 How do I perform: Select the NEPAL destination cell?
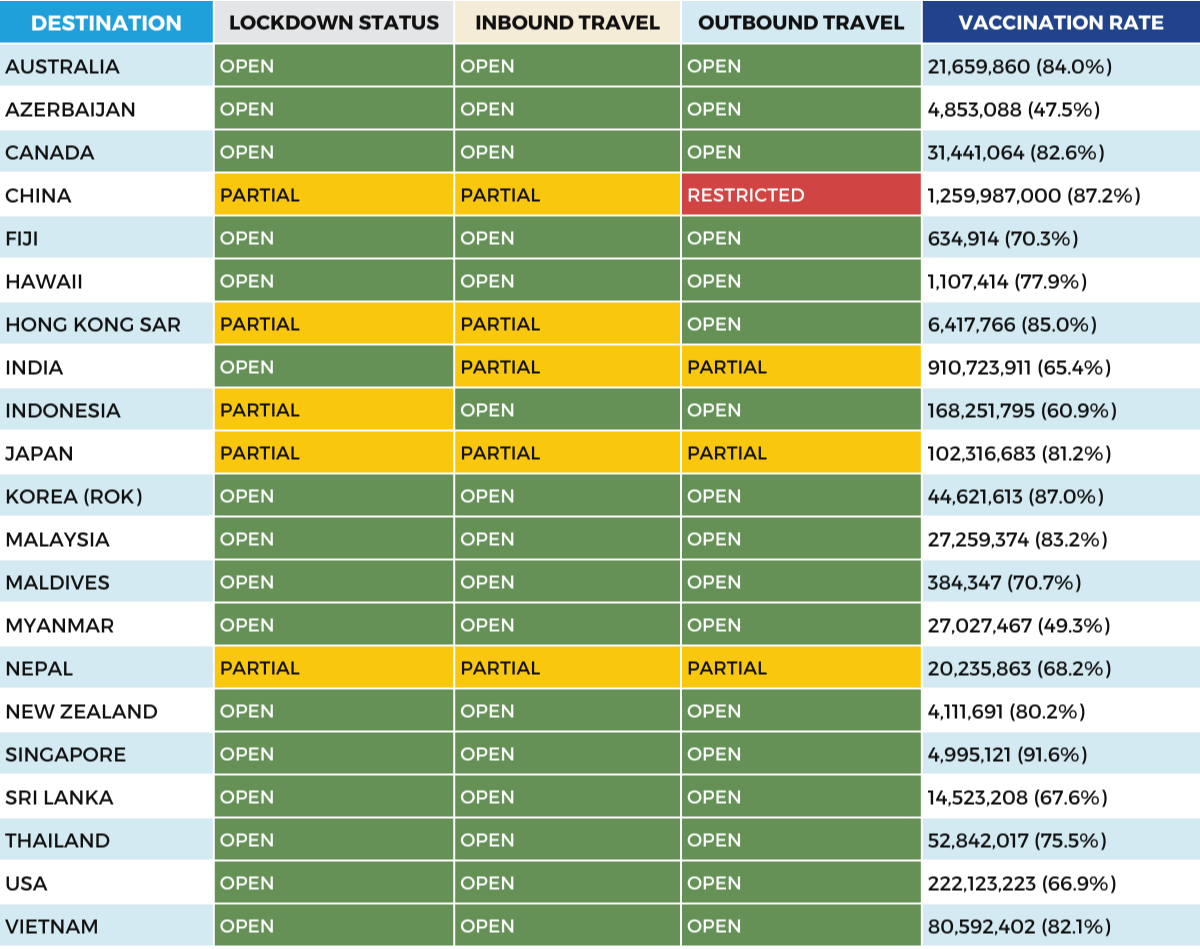pyautogui.click(x=106, y=668)
